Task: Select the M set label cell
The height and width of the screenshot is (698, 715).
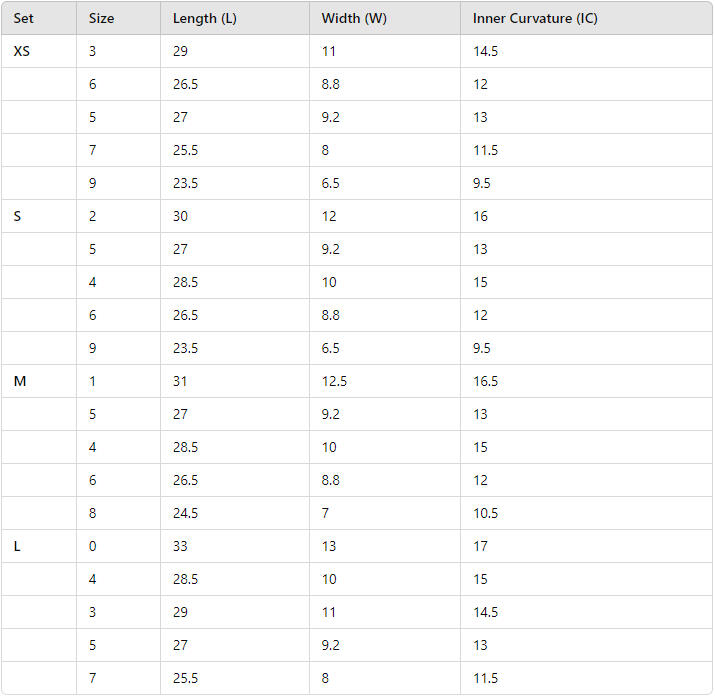Action: point(19,381)
